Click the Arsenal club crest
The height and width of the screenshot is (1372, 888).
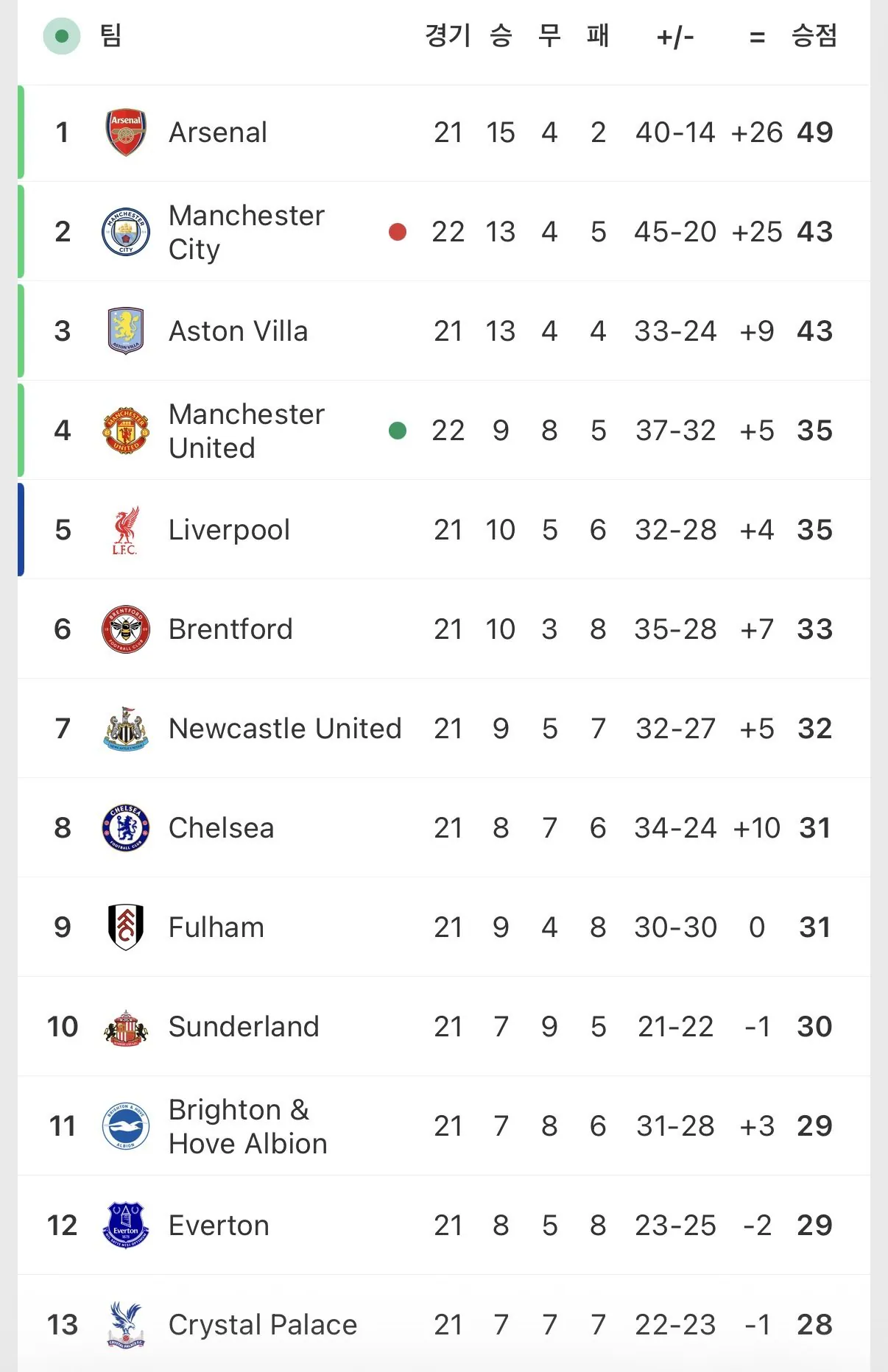coord(126,132)
